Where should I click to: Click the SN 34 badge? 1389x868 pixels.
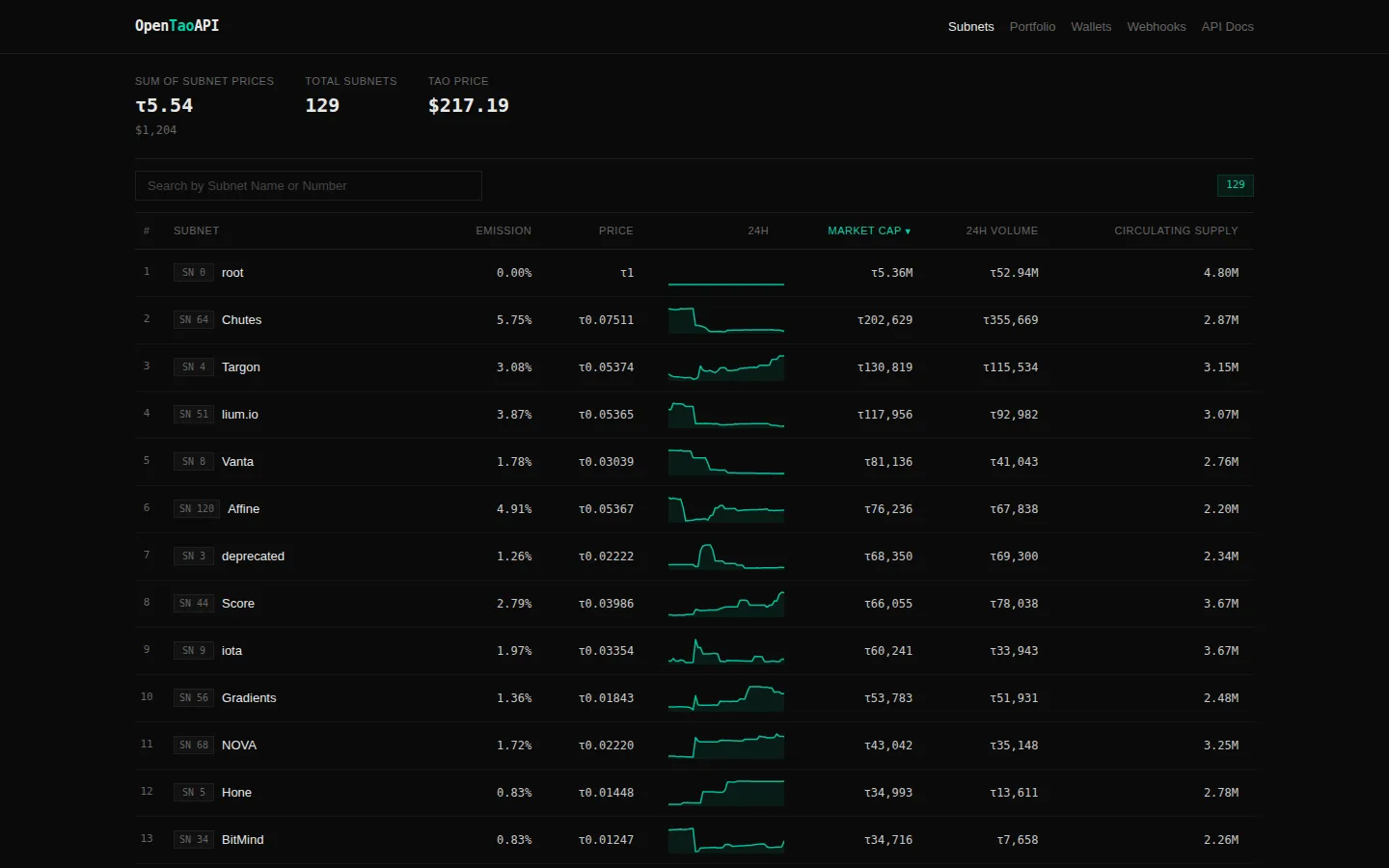pos(194,840)
